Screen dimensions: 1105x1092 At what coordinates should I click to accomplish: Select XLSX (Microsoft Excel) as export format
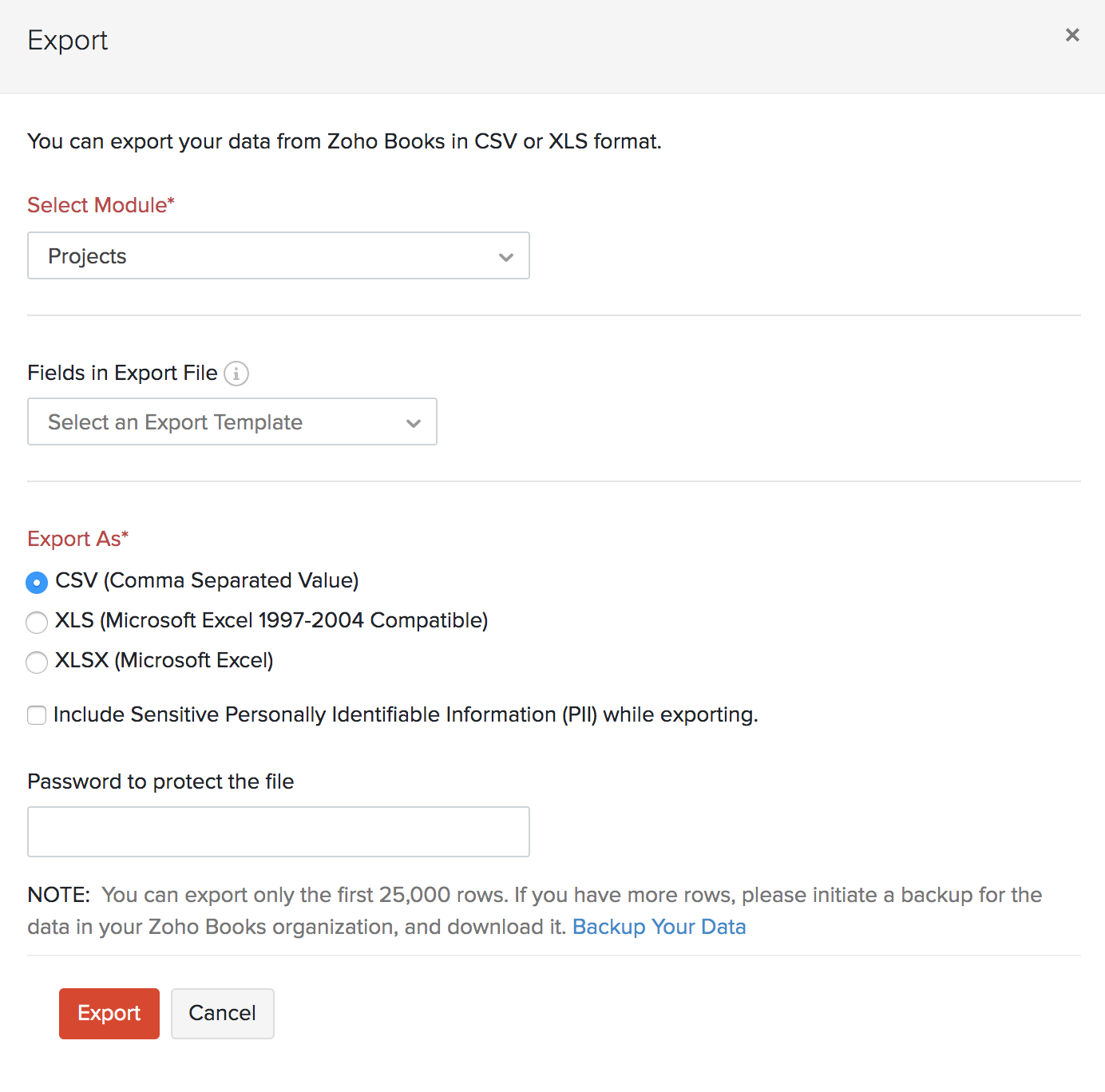pos(37,662)
